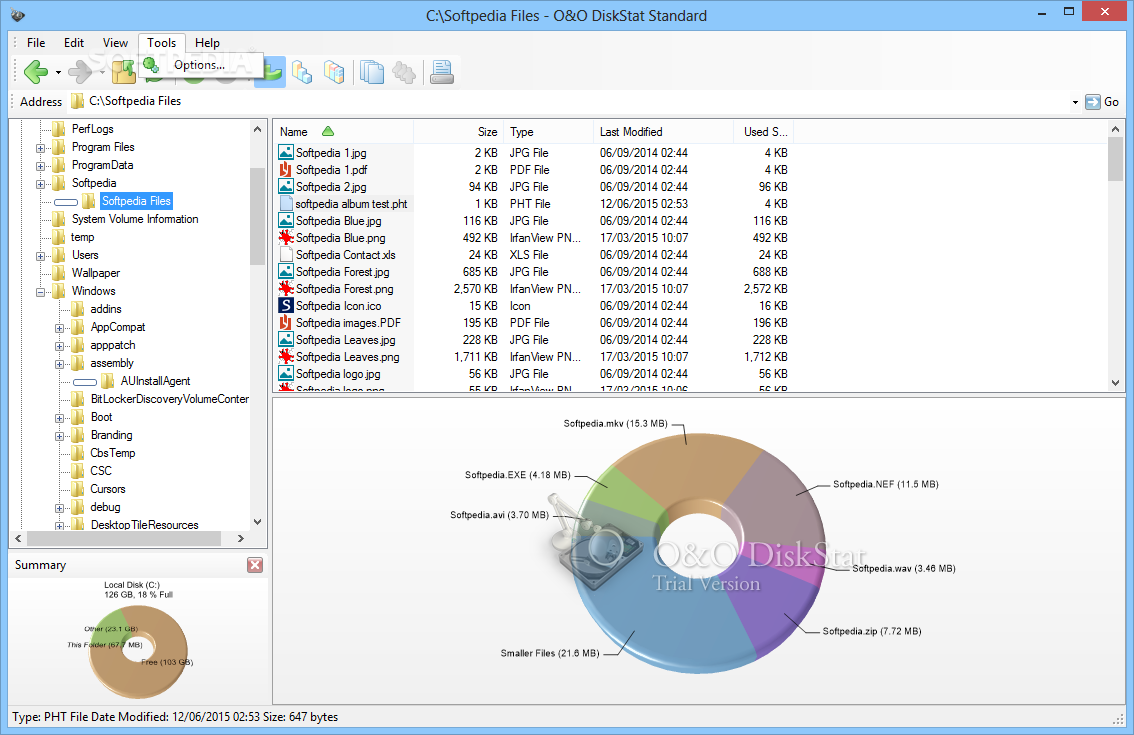Choose Options... in the Tools menu
Image resolution: width=1134 pixels, height=735 pixels.
[199, 65]
